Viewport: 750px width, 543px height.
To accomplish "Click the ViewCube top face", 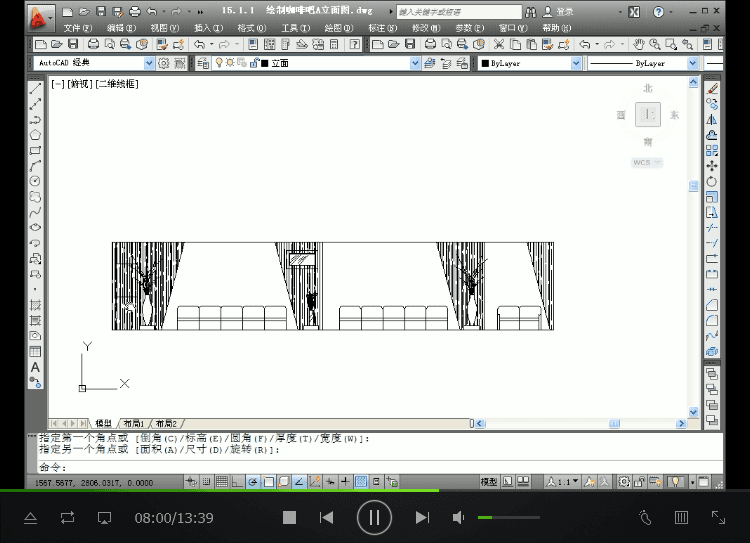I will tap(648, 114).
